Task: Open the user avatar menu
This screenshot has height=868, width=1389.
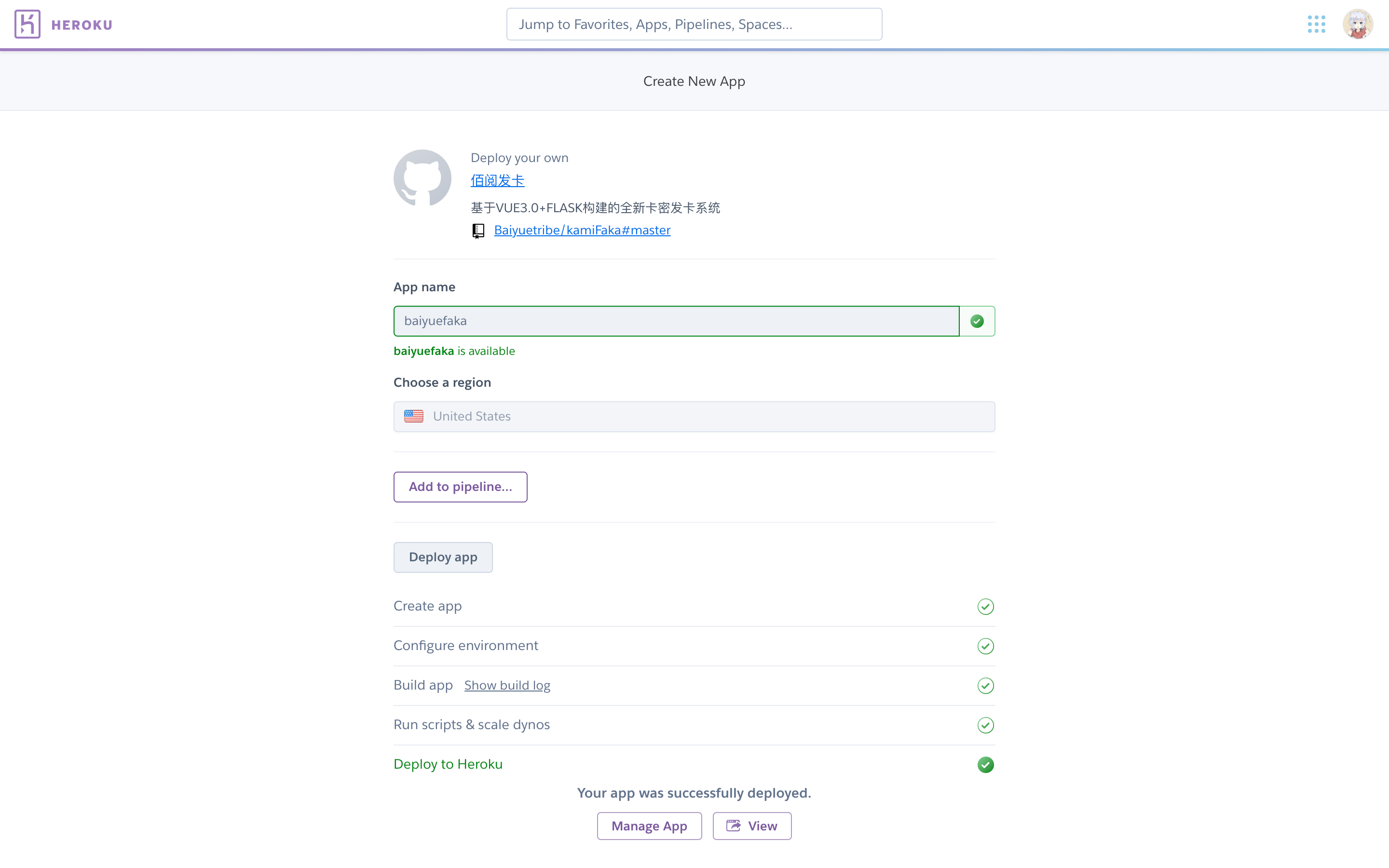Action: pos(1358,24)
